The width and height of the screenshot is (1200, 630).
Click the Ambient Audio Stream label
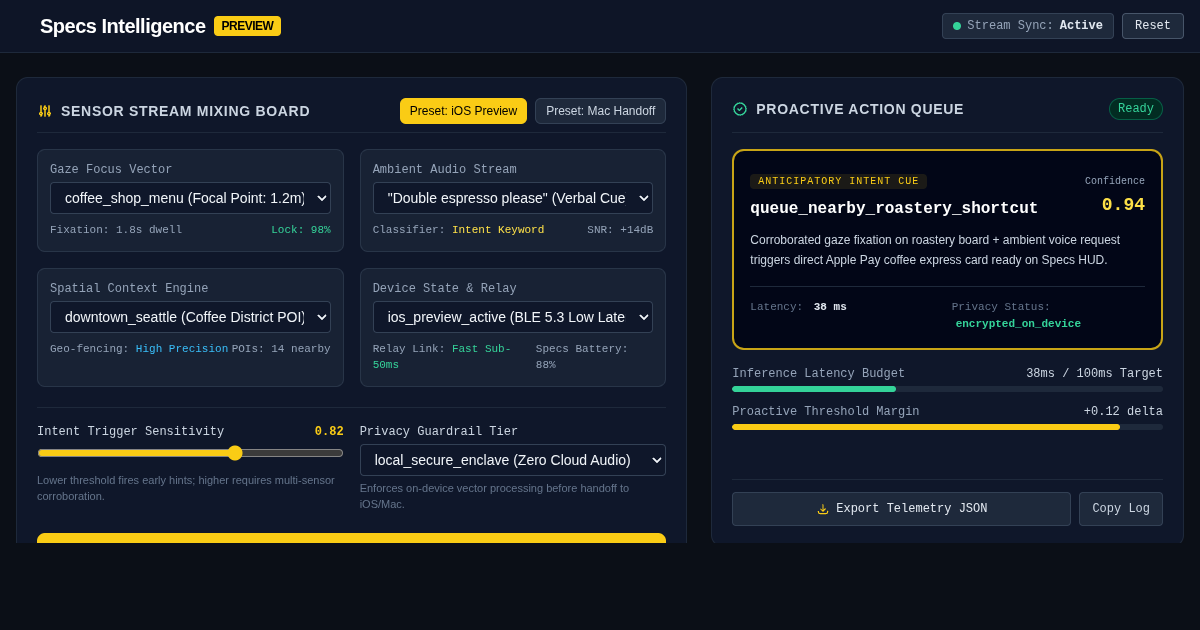pyautogui.click(x=445, y=170)
